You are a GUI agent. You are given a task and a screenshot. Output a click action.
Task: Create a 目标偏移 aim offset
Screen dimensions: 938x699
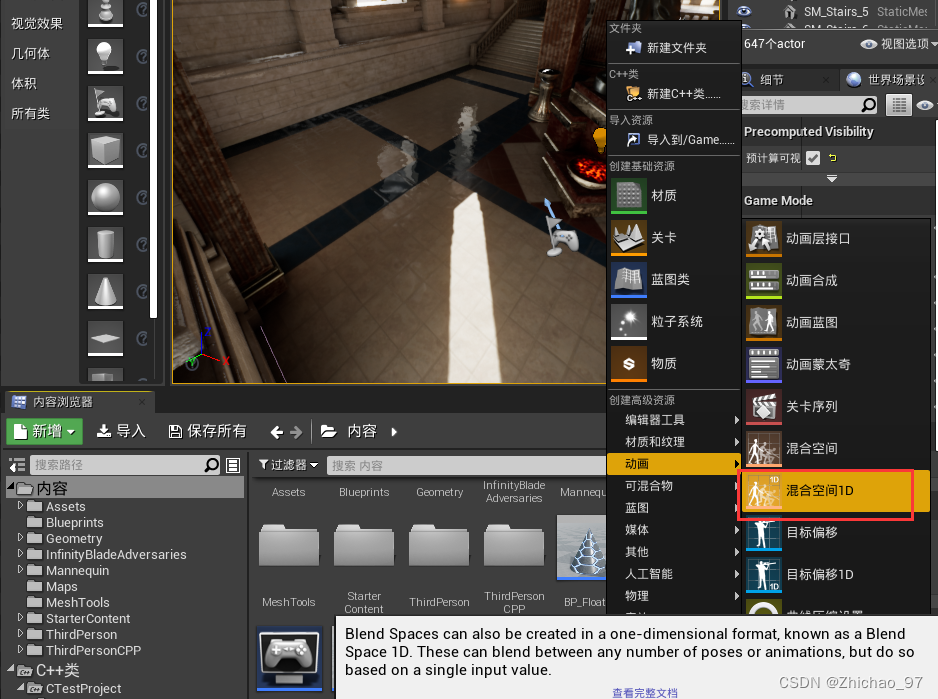coord(835,532)
